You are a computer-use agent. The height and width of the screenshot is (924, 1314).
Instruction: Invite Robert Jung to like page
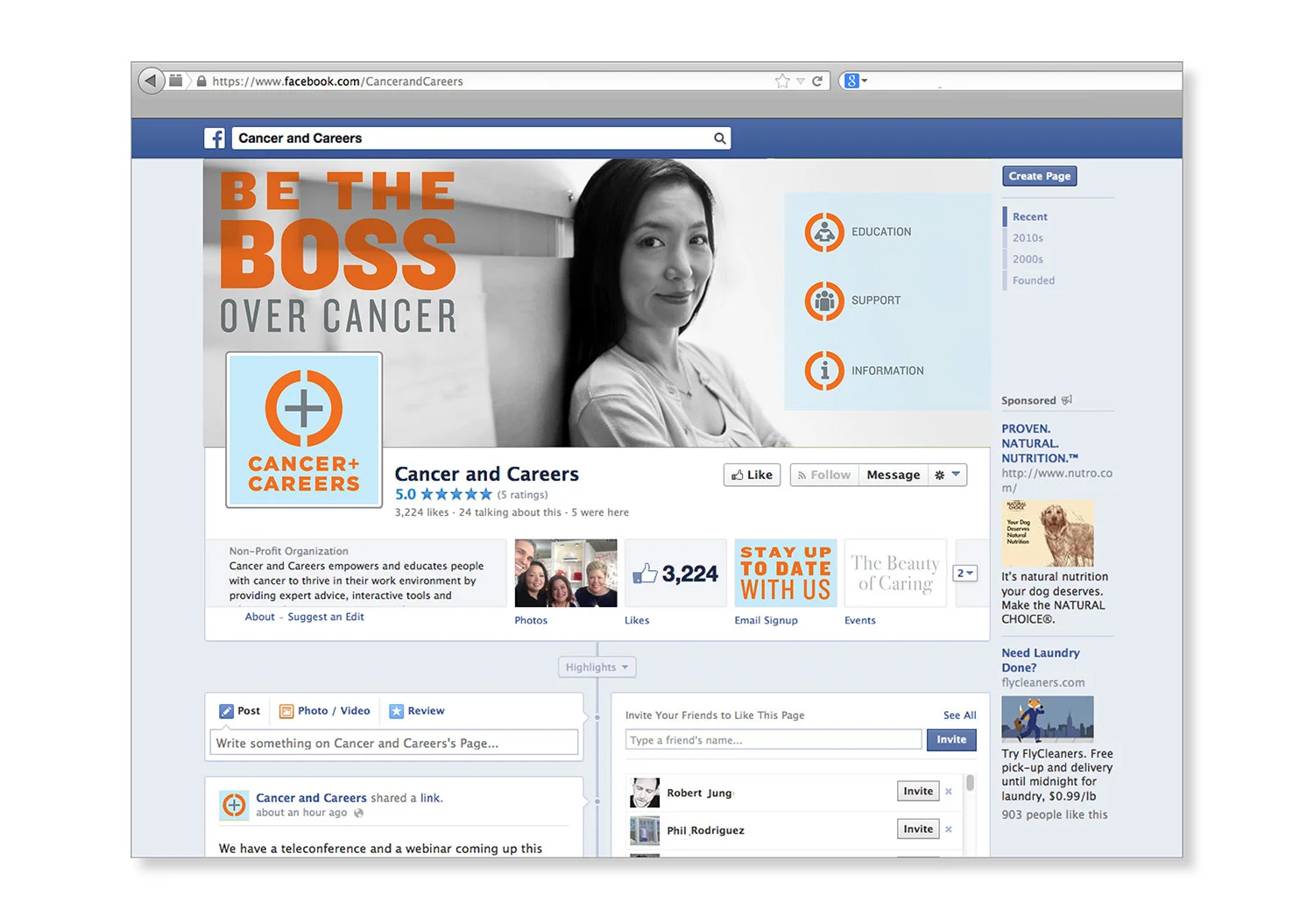coord(918,792)
